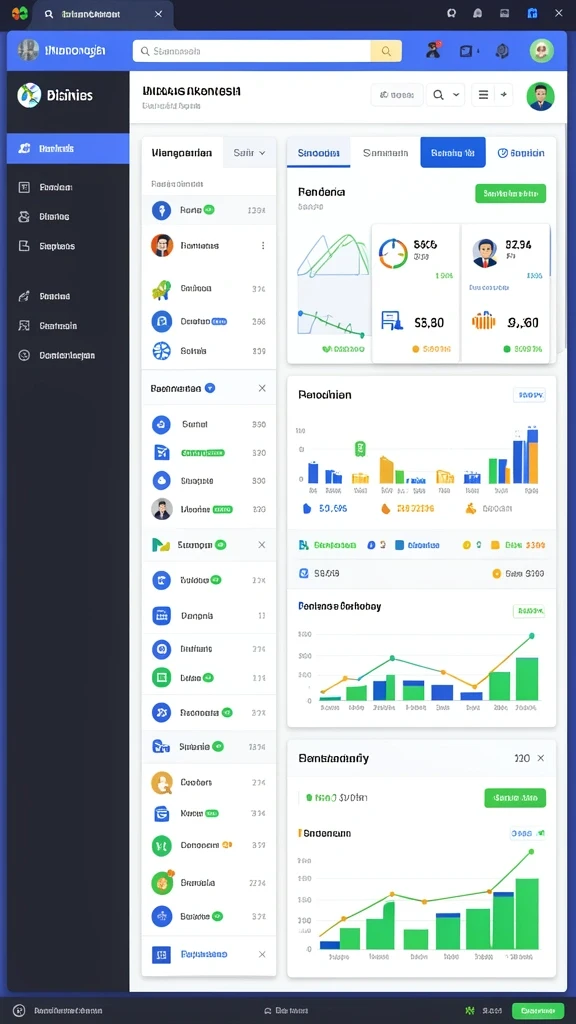Screen dimensions: 576x1024
Task: Switch to the solid blue filled tab
Action: click(453, 152)
